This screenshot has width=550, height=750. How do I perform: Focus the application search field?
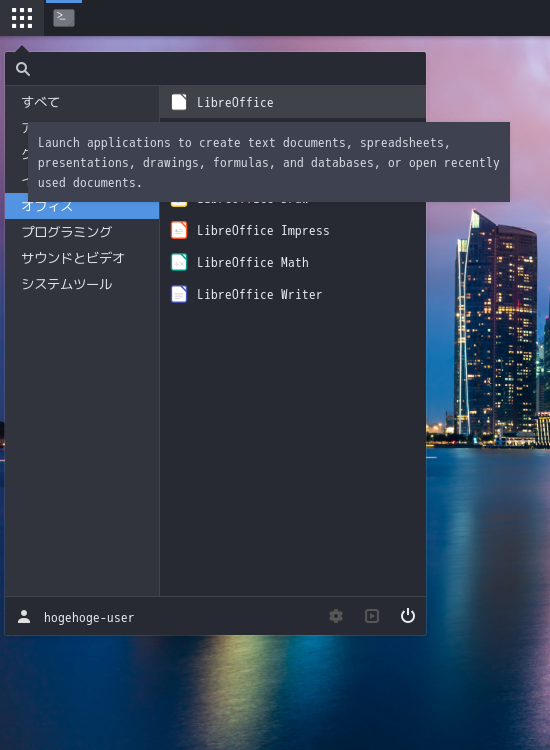(x=215, y=69)
